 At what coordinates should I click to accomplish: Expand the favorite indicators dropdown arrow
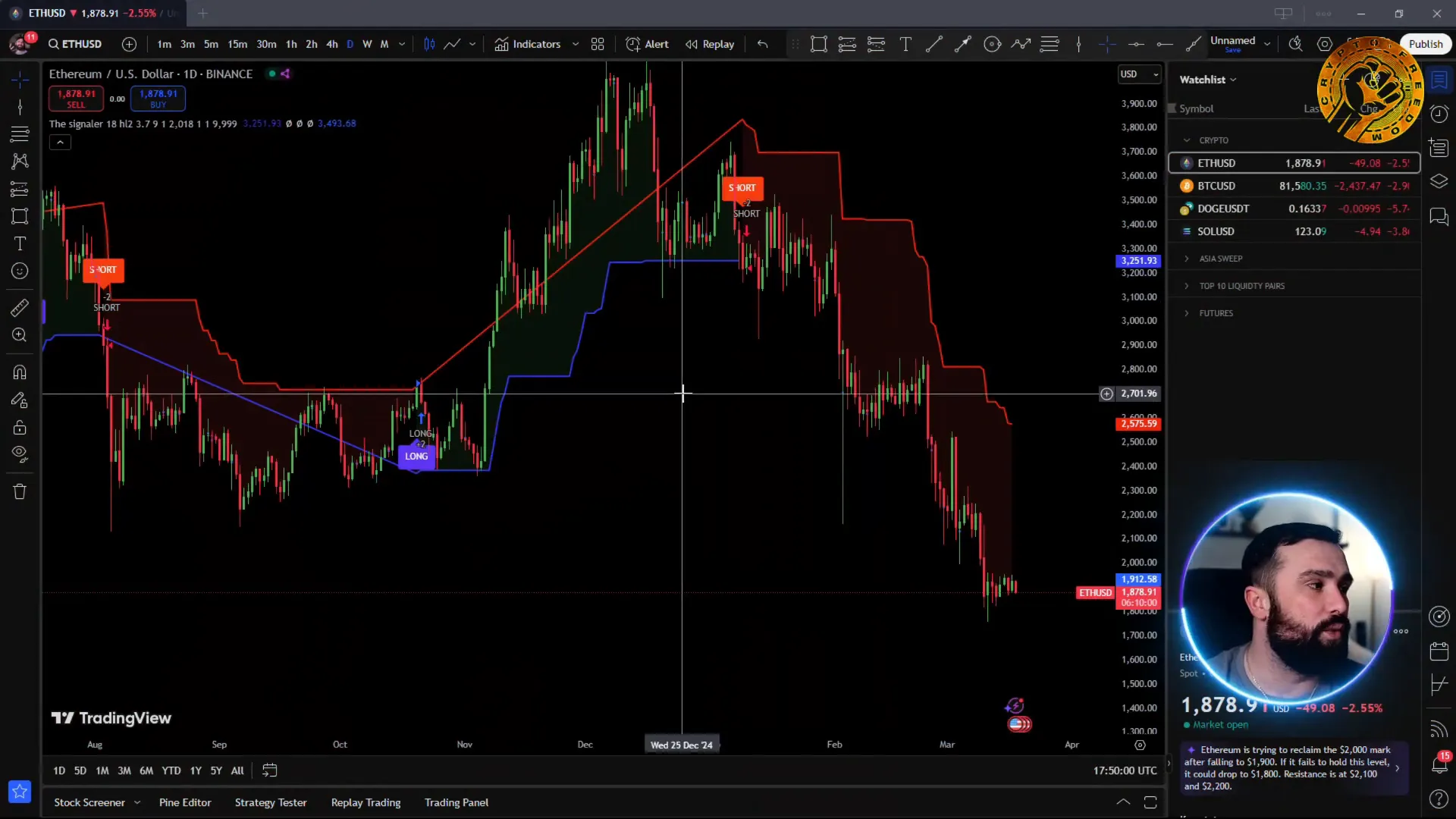(x=576, y=44)
